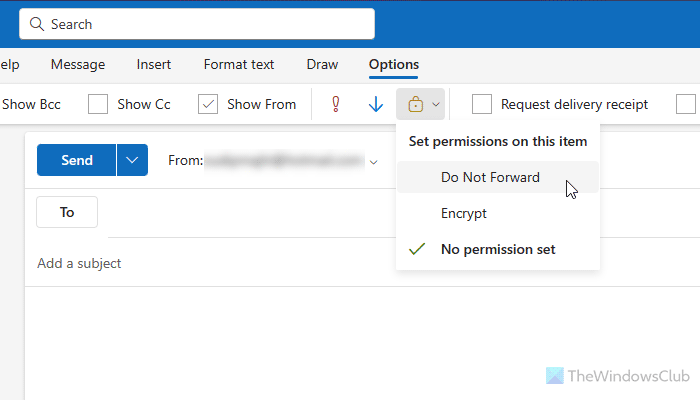
Task: Mark message as high importance
Action: click(336, 104)
